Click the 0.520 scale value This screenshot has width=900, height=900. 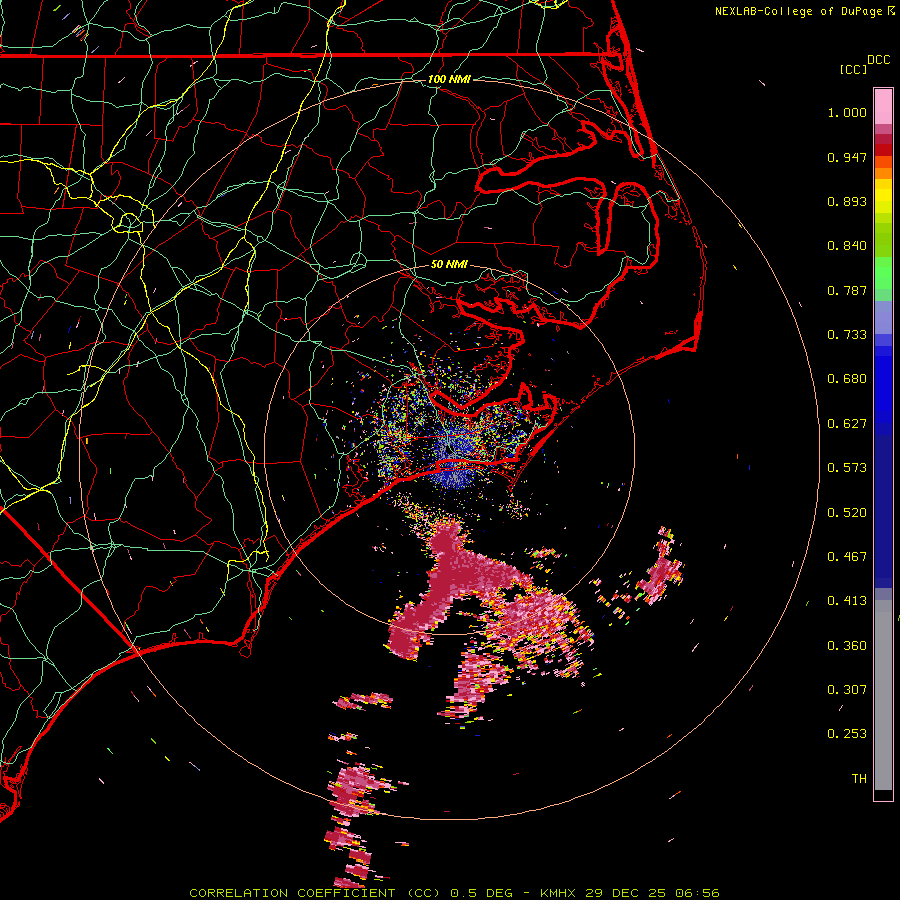(x=847, y=513)
